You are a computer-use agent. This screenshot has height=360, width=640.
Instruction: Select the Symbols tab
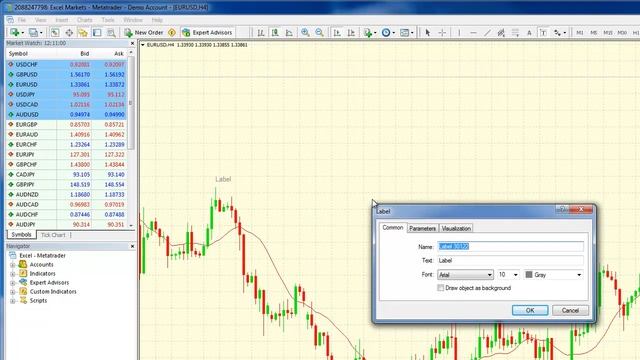tap(21, 235)
